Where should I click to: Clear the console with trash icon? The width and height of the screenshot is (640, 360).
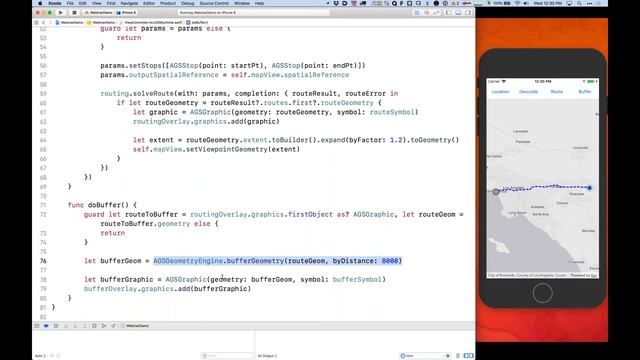(458, 356)
